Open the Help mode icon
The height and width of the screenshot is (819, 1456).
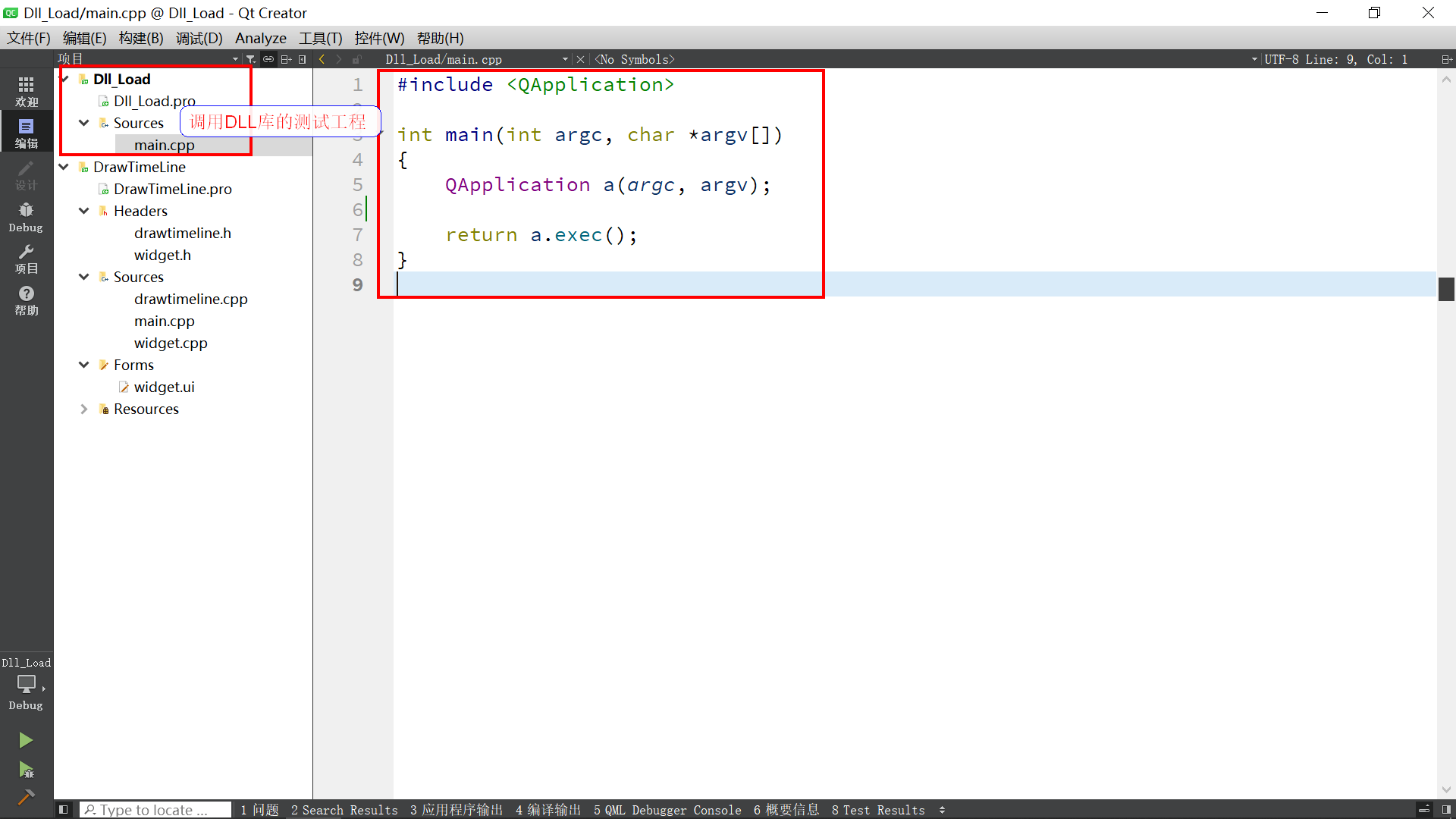coord(26,300)
